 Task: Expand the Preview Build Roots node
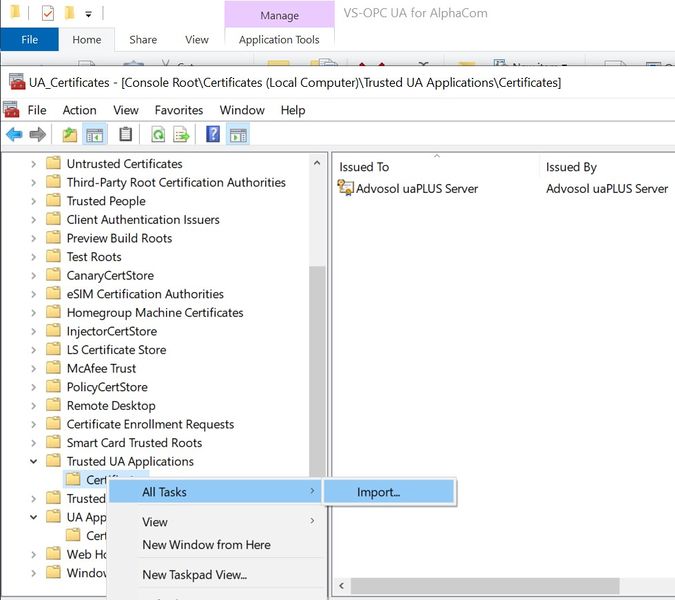34,238
